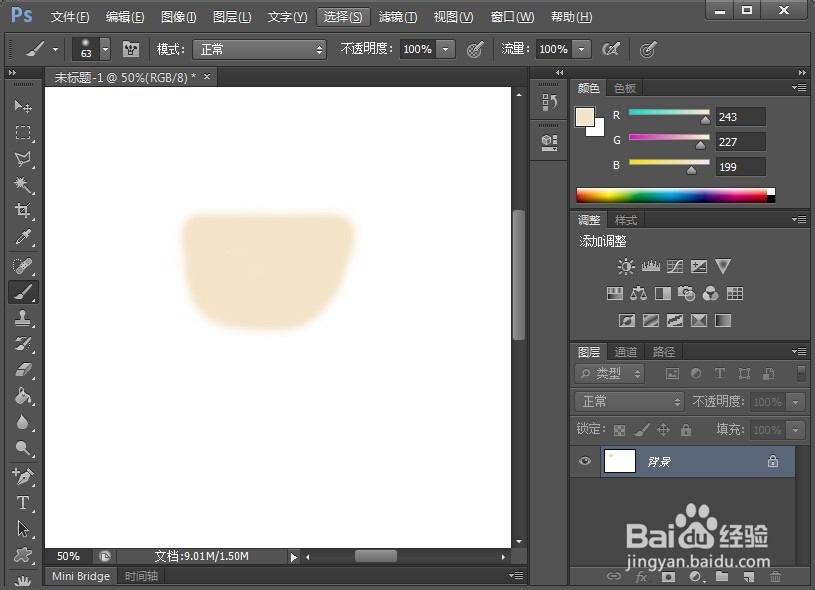Enable airbrush mode
The height and width of the screenshot is (590, 815).
(611, 50)
